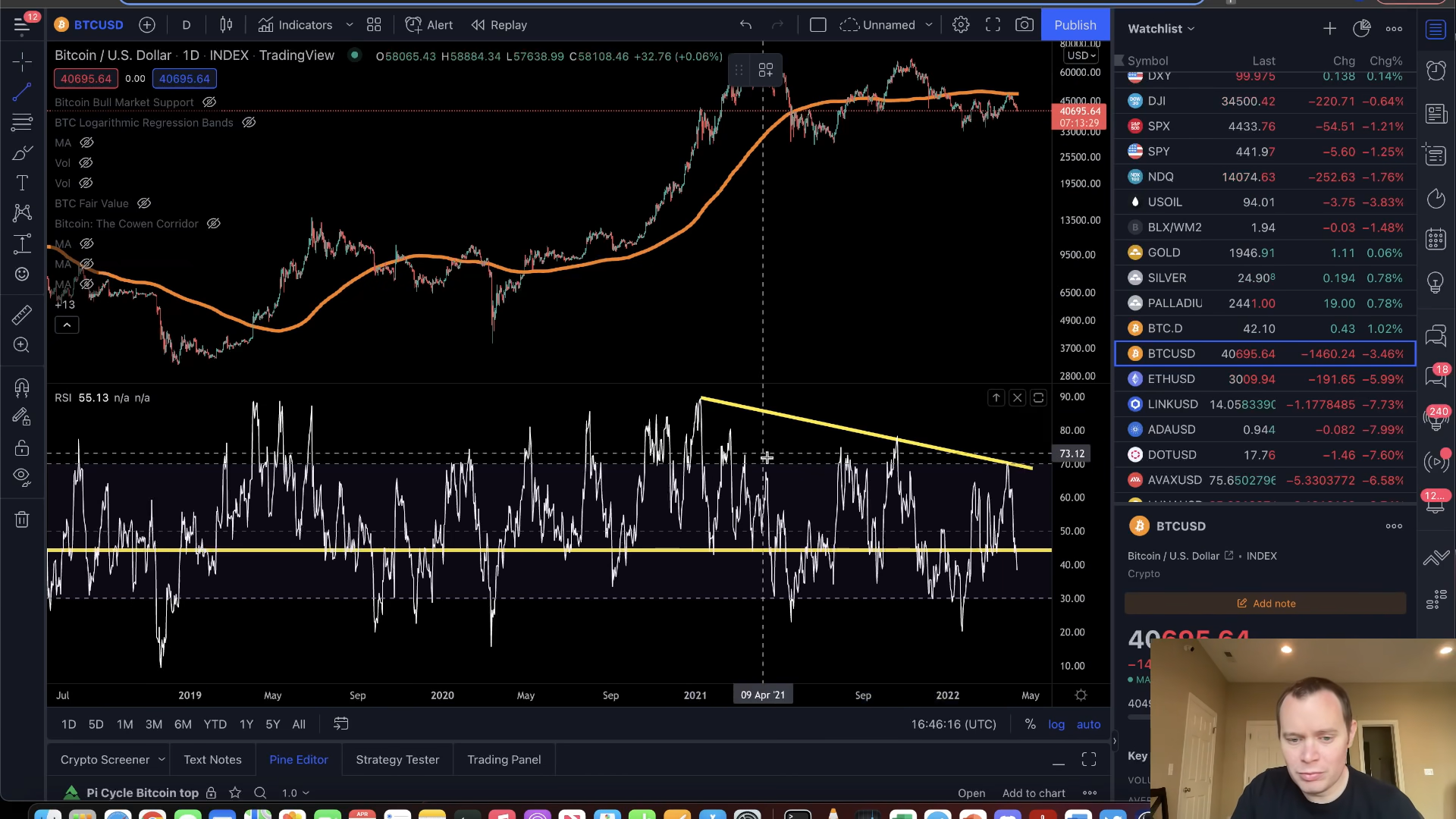Click the horizontal yellow RSI line
Viewport: 1456px width, 819px height.
[549, 550]
